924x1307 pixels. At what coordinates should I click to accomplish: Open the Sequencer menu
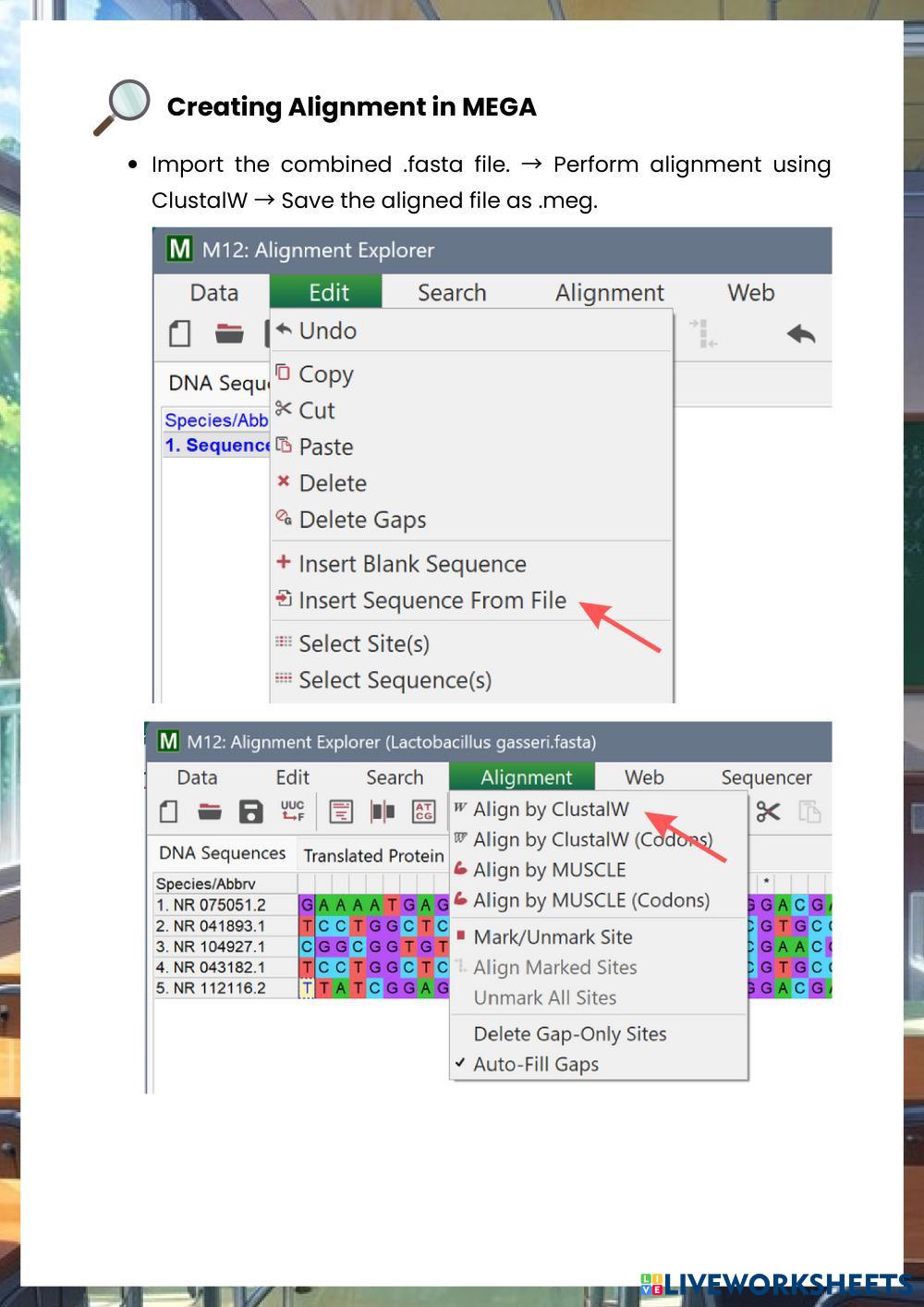coord(766,777)
